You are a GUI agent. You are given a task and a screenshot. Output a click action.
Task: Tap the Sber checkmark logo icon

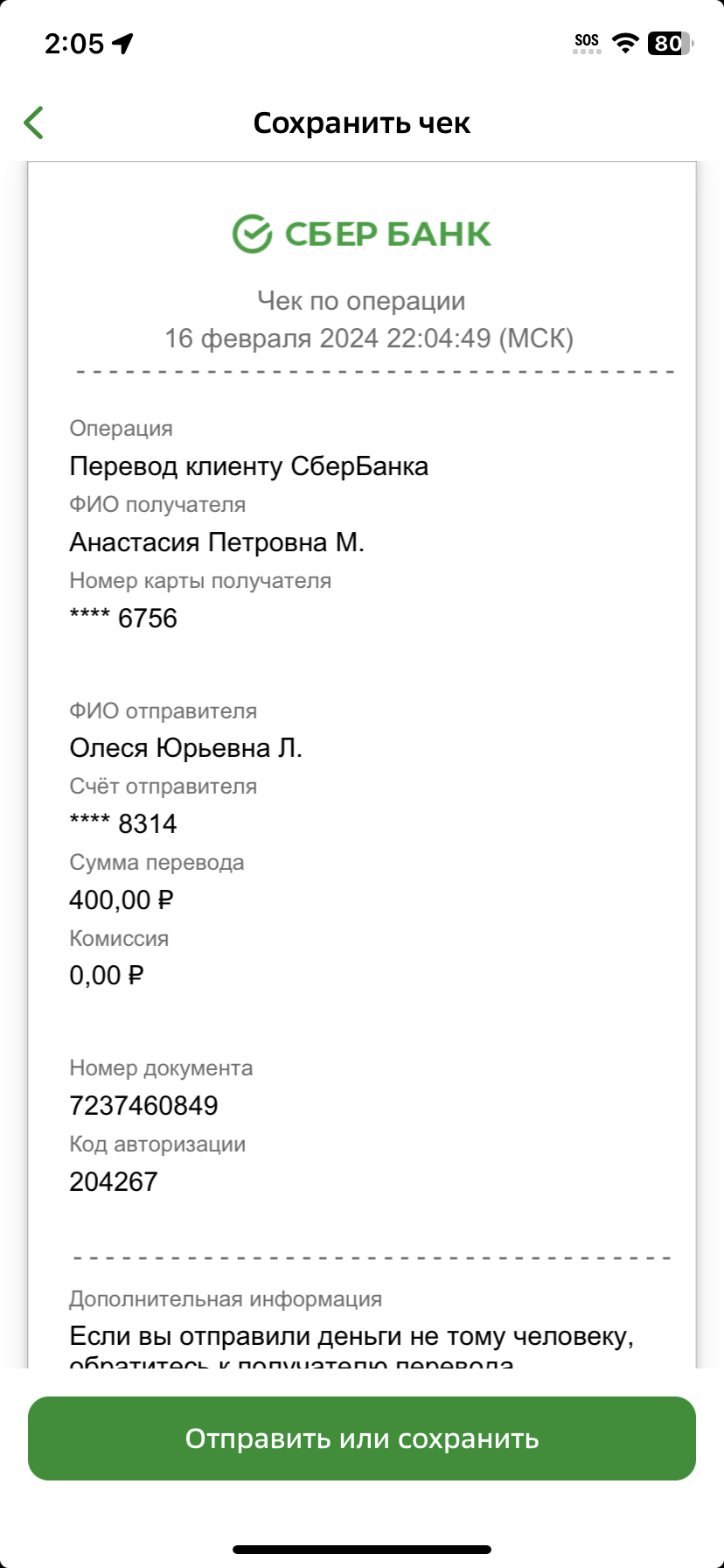coord(252,234)
